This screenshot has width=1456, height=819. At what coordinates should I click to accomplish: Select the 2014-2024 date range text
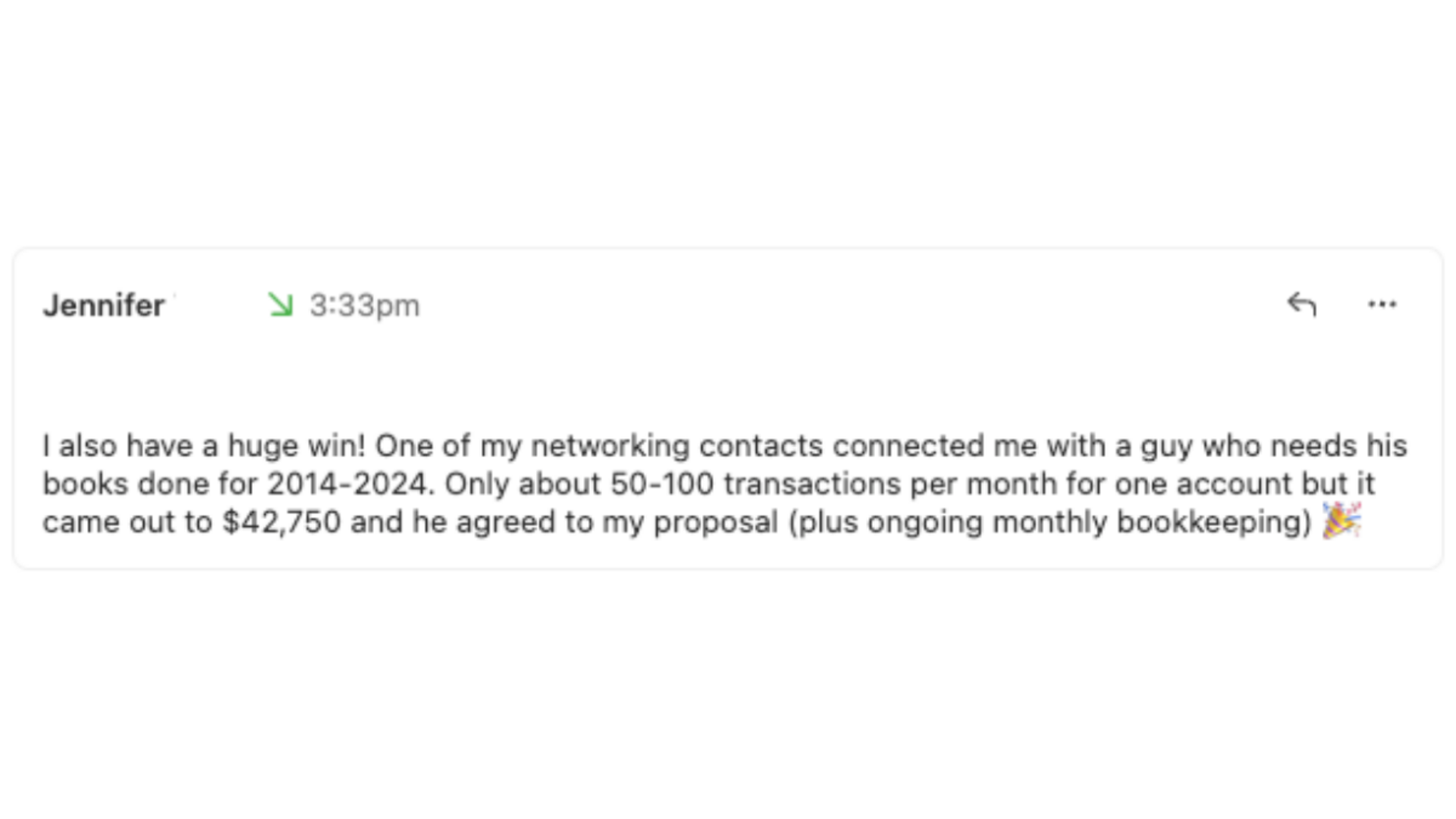[x=351, y=484]
